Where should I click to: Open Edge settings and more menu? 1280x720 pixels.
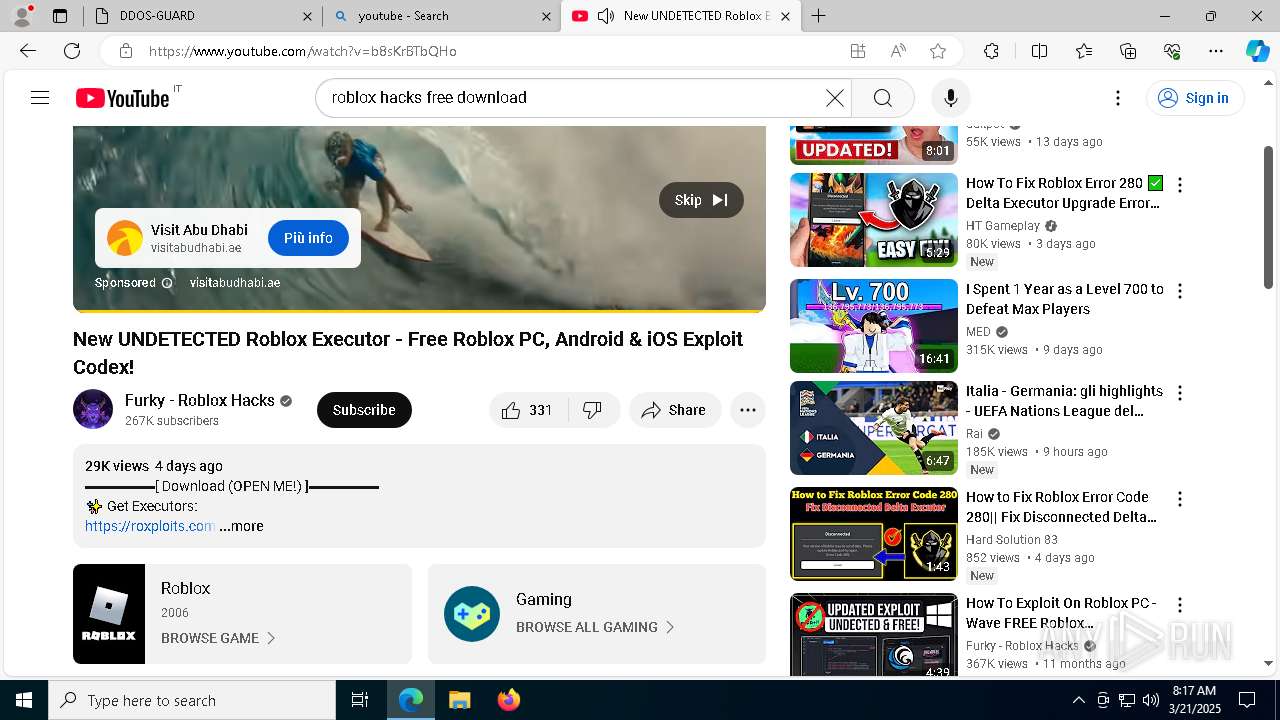tap(1216, 51)
